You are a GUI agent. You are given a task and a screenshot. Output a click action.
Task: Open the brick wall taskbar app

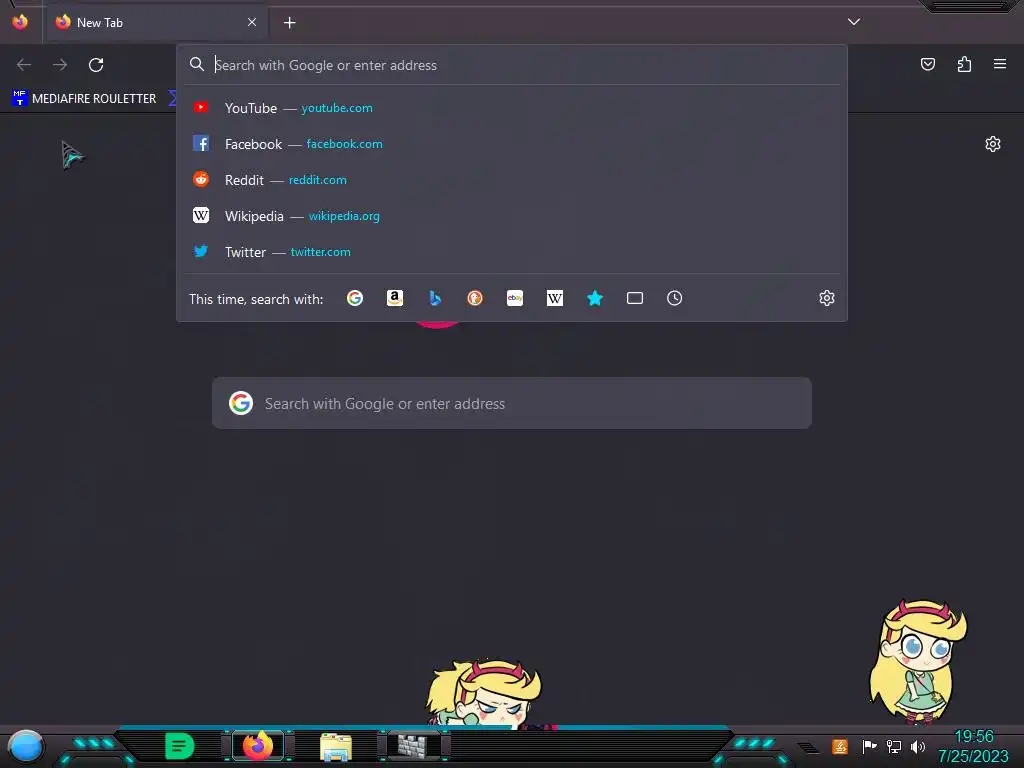pyautogui.click(x=413, y=746)
